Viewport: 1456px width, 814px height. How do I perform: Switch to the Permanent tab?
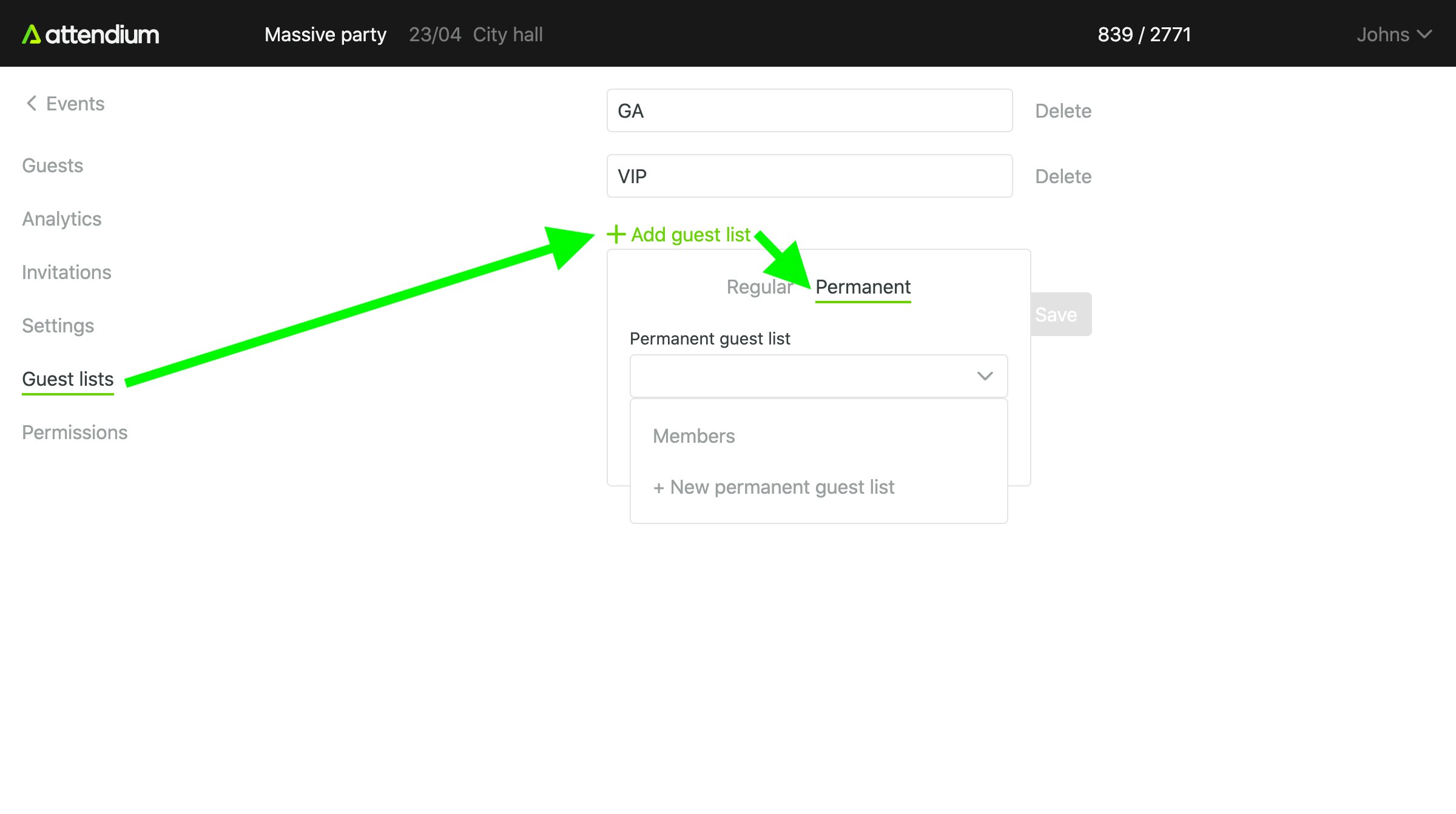862,287
